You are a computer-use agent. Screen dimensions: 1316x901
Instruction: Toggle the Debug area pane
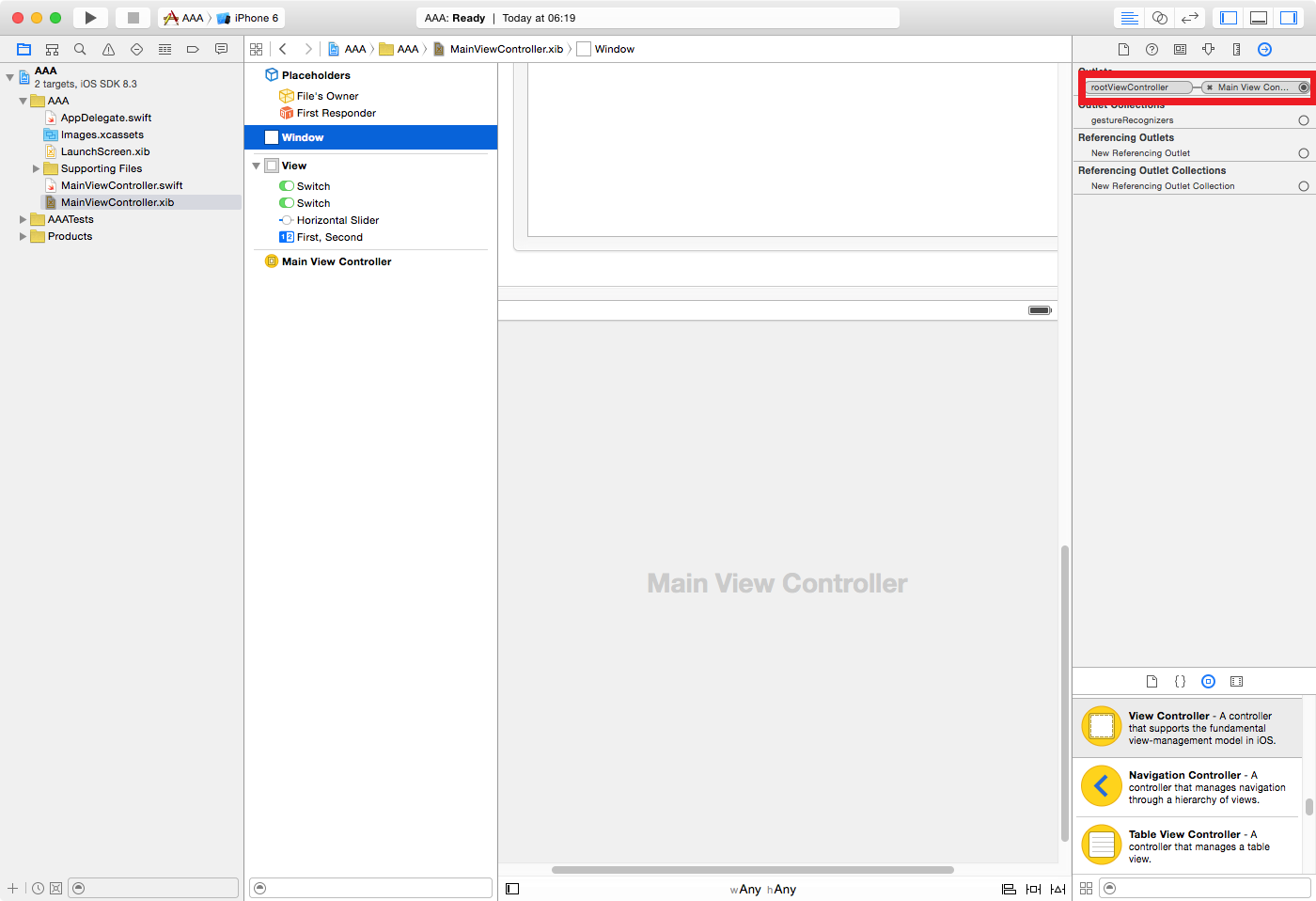point(1259,18)
